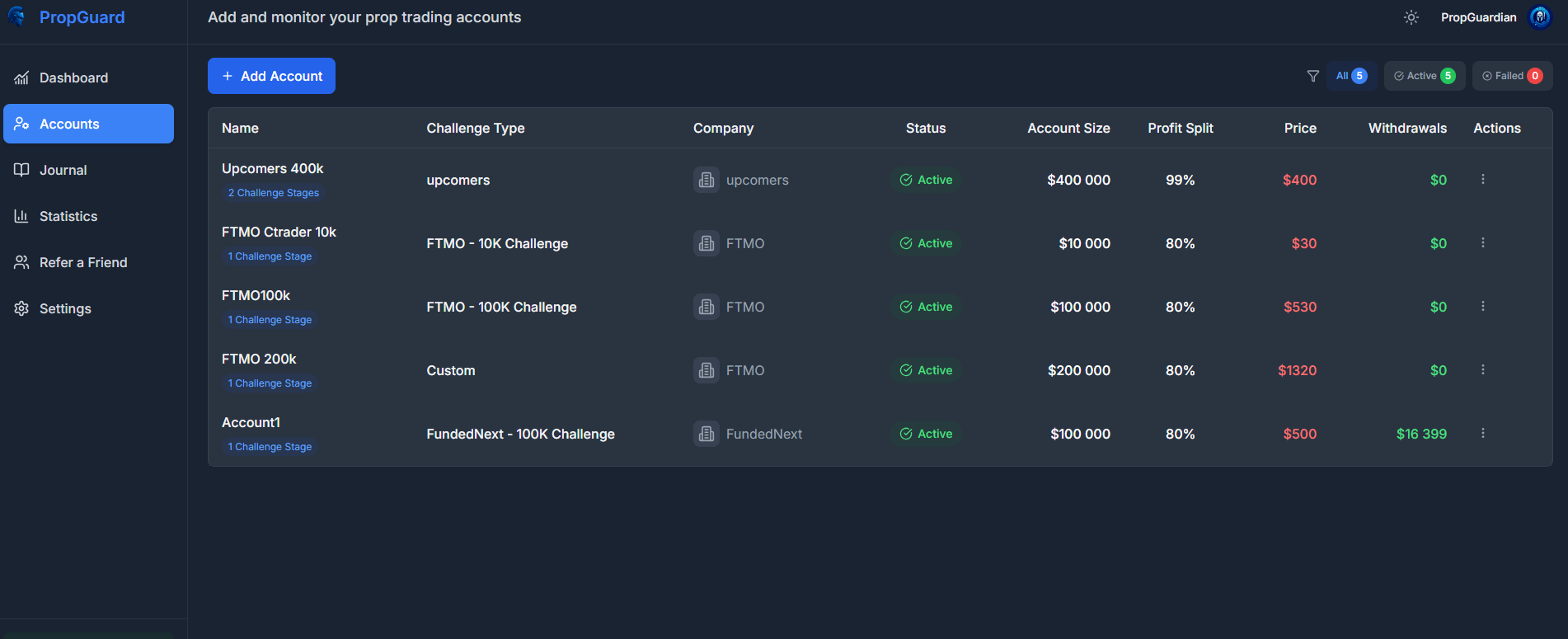Screen dimensions: 1568x639
Task: Click the Status column header
Action: [926, 128]
